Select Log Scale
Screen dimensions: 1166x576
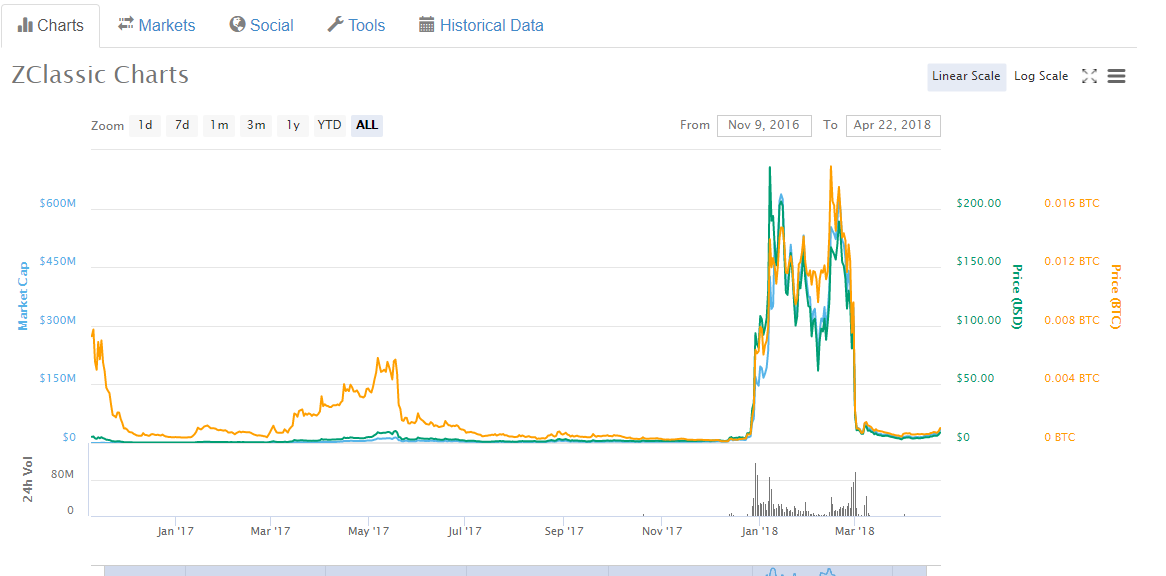tap(1041, 77)
